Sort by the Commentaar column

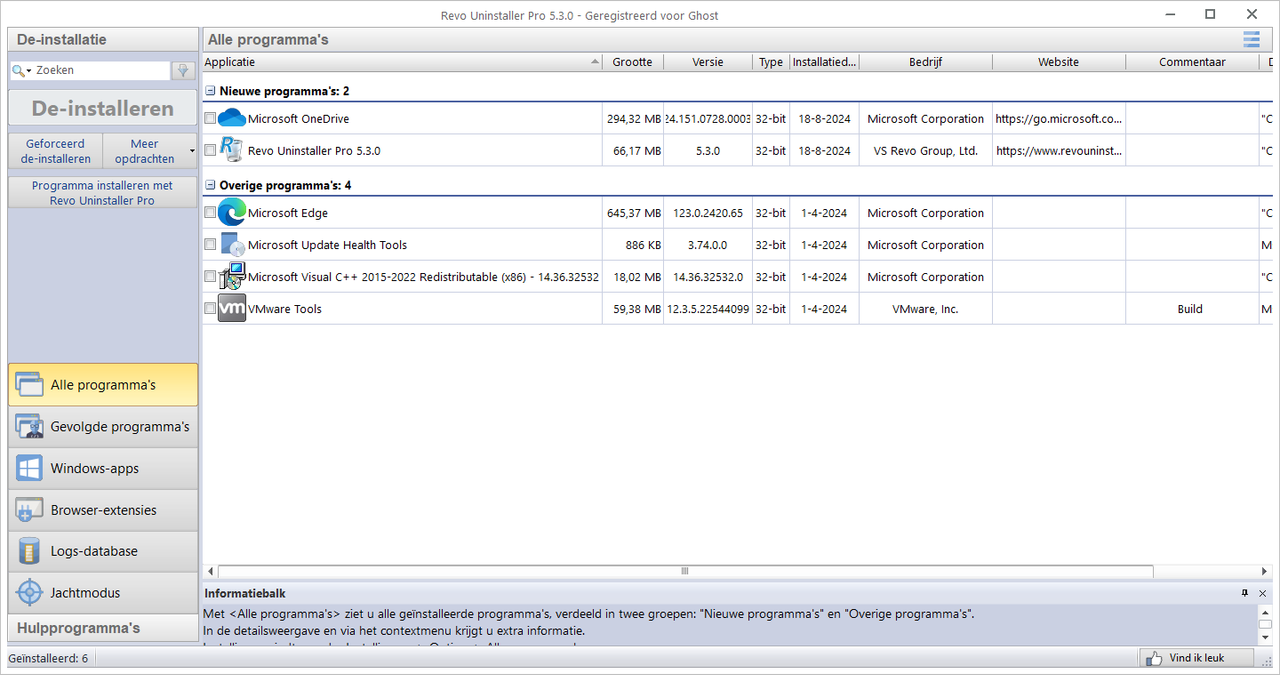(x=1192, y=62)
